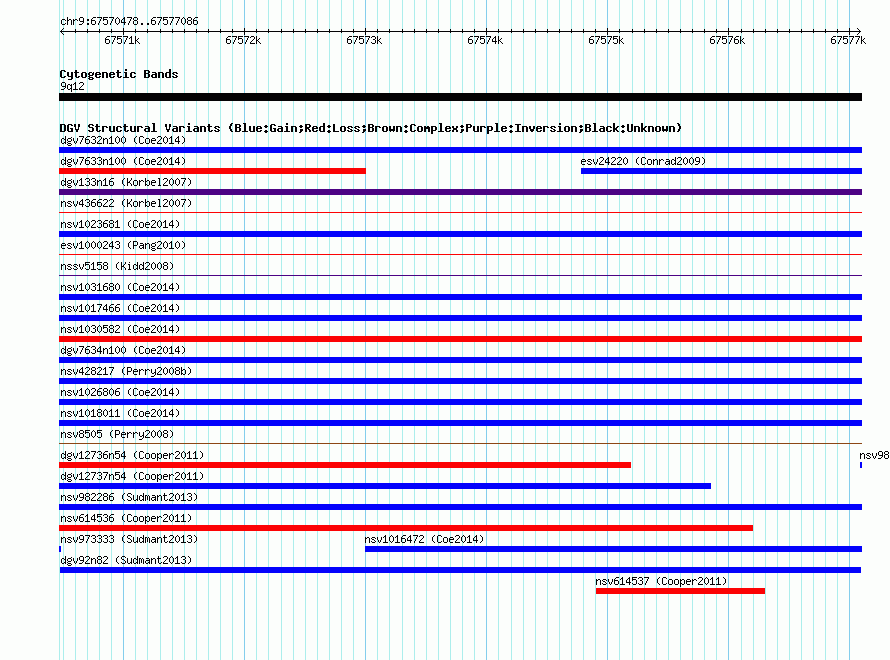890x660 pixels.
Task: Click the blue dgv12737n54 gain bar
Action: click(385, 486)
